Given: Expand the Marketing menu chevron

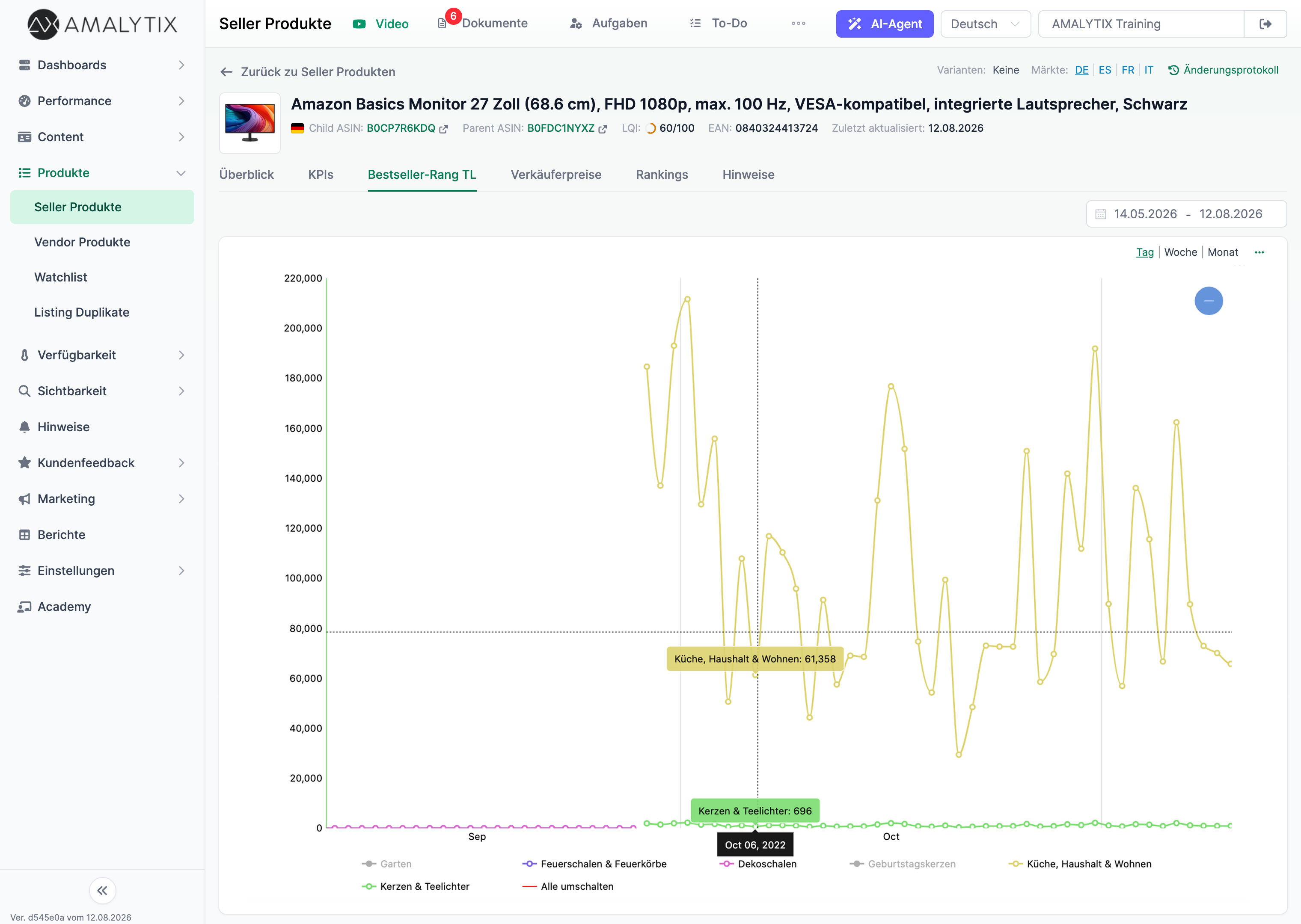Looking at the screenshot, I should click(181, 499).
